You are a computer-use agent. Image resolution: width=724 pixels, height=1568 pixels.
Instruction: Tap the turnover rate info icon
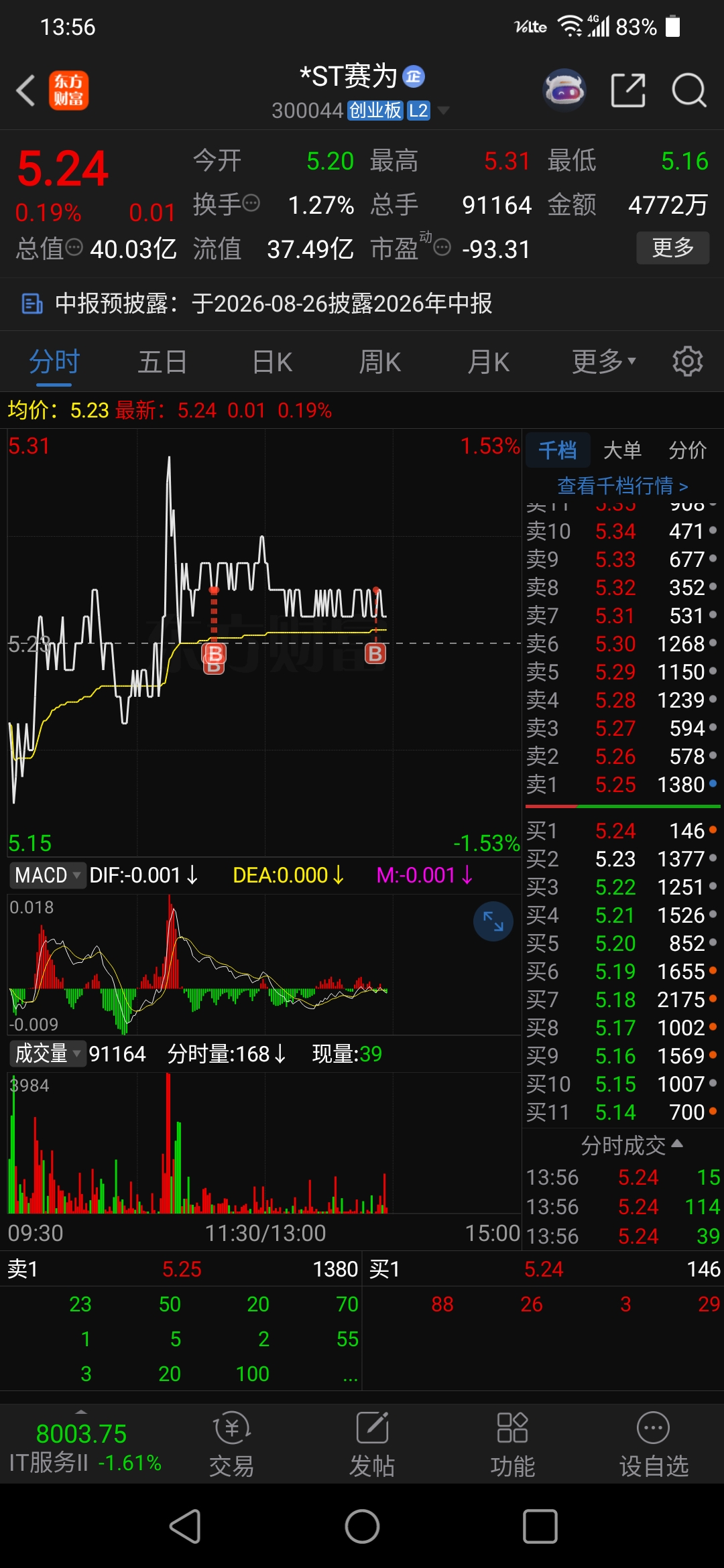(x=251, y=202)
